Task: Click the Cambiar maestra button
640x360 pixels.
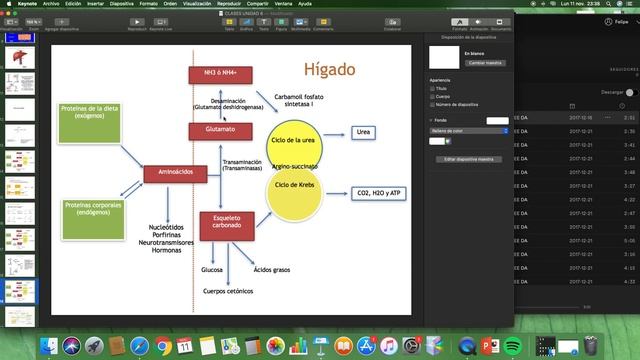Action: click(x=485, y=63)
